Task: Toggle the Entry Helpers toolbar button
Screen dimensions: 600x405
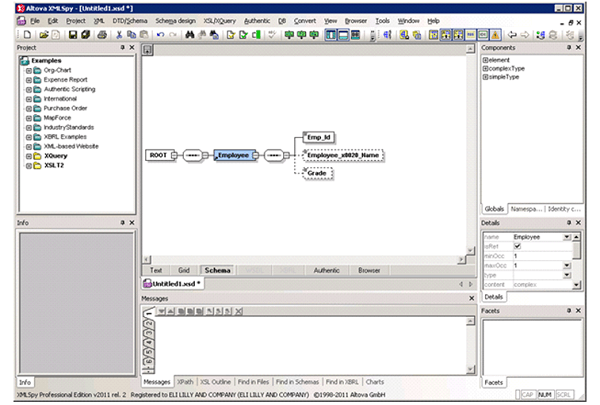Action: click(355, 35)
